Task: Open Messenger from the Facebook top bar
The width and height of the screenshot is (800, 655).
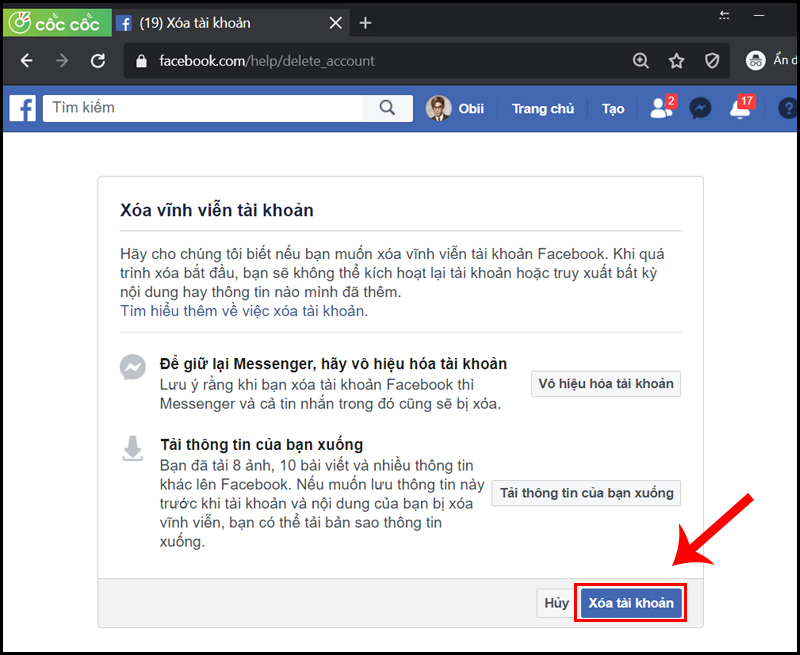Action: pos(700,107)
